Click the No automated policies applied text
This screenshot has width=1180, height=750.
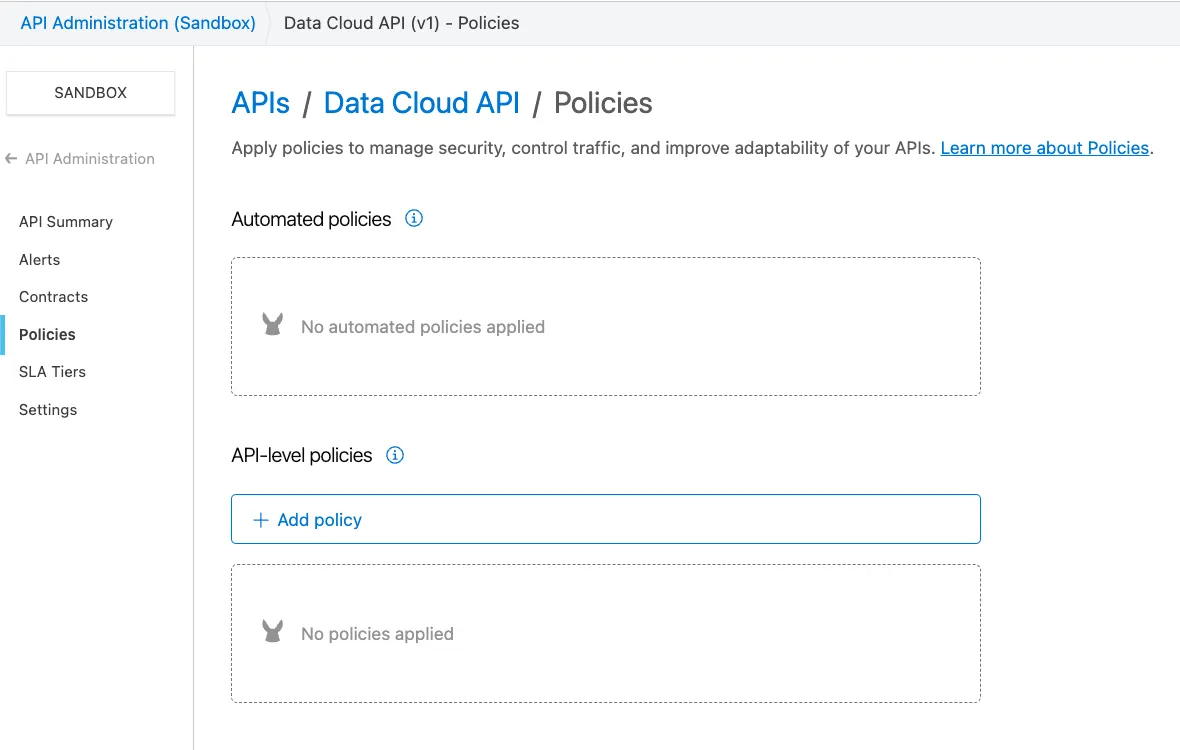pos(423,327)
